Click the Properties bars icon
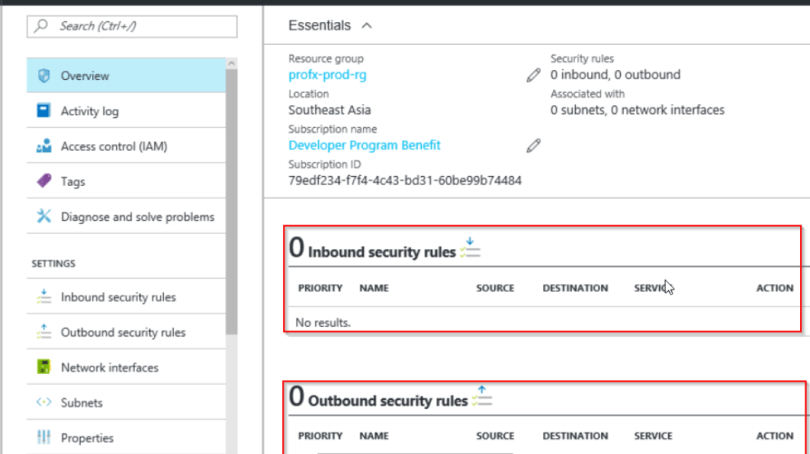 pyautogui.click(x=43, y=438)
